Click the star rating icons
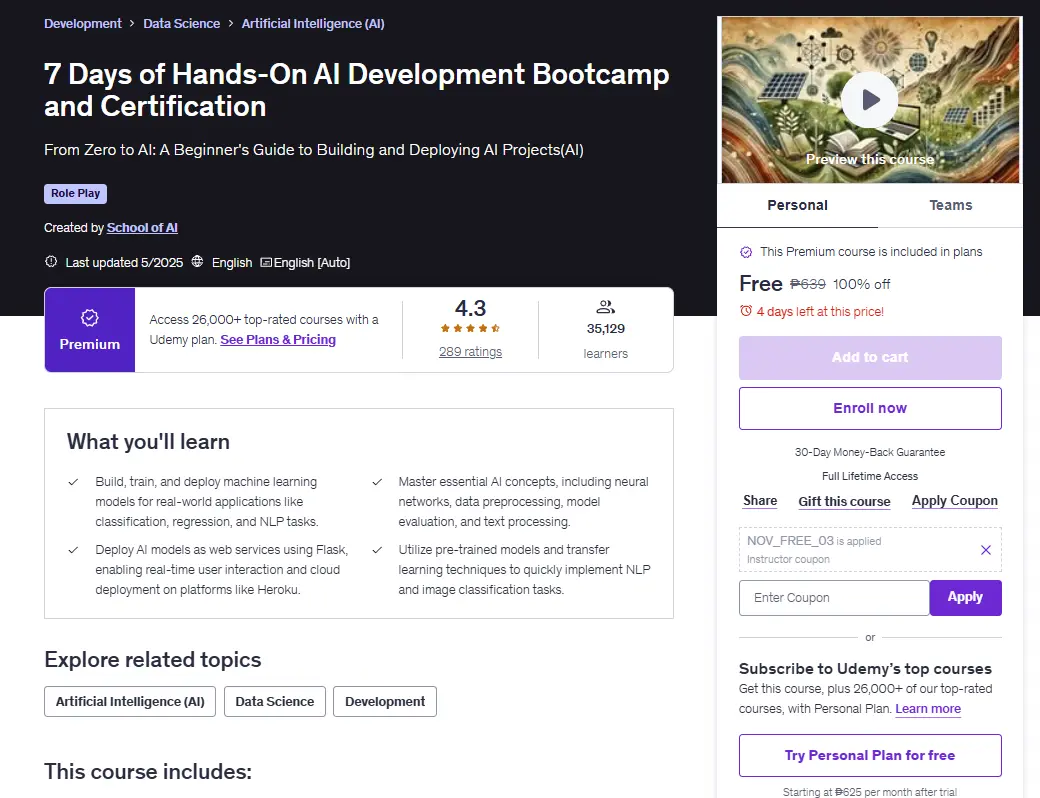 tap(470, 328)
